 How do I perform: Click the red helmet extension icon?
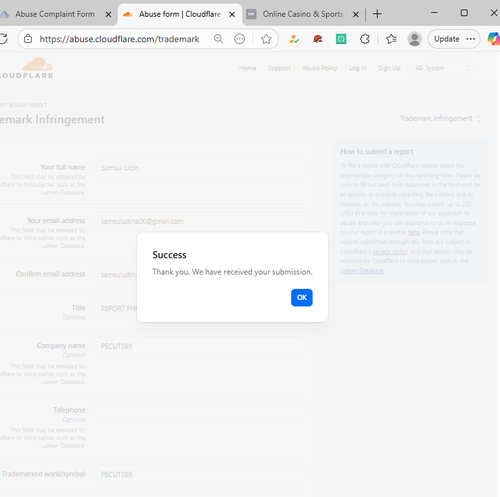[x=318, y=39]
